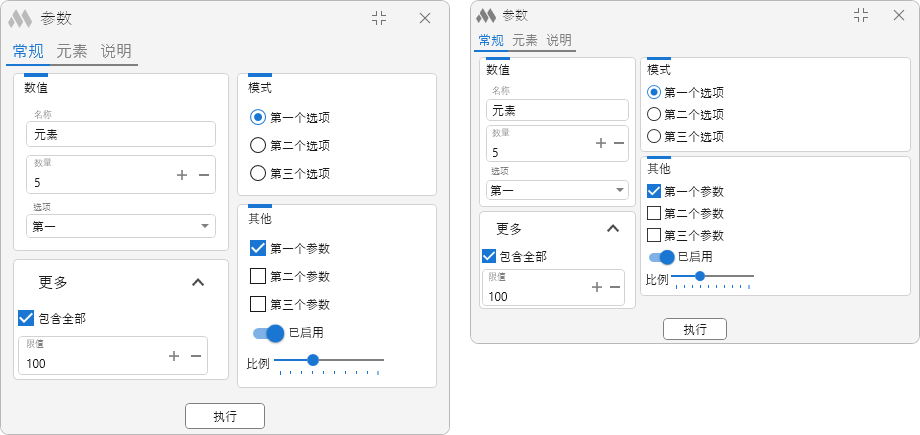This screenshot has width=920, height=435.
Task: Collapse the 更多 section in left window
Action: click(x=198, y=282)
